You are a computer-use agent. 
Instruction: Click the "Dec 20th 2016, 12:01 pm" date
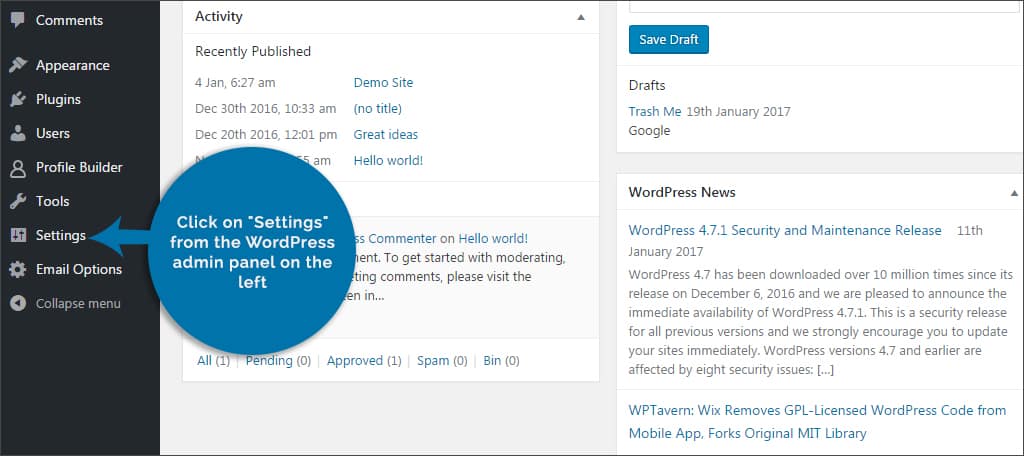266,135
